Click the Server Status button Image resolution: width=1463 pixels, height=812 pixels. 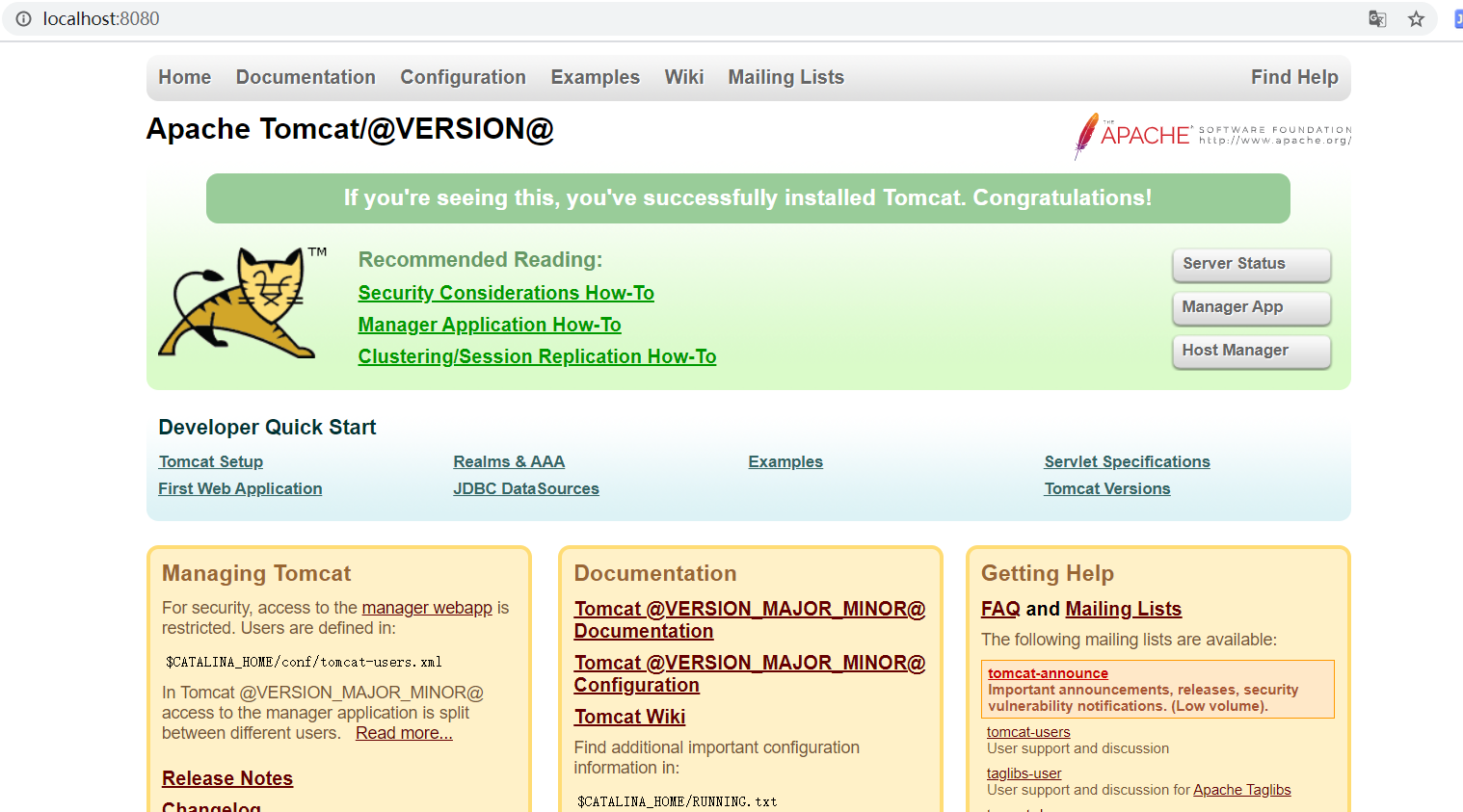tap(1251, 264)
